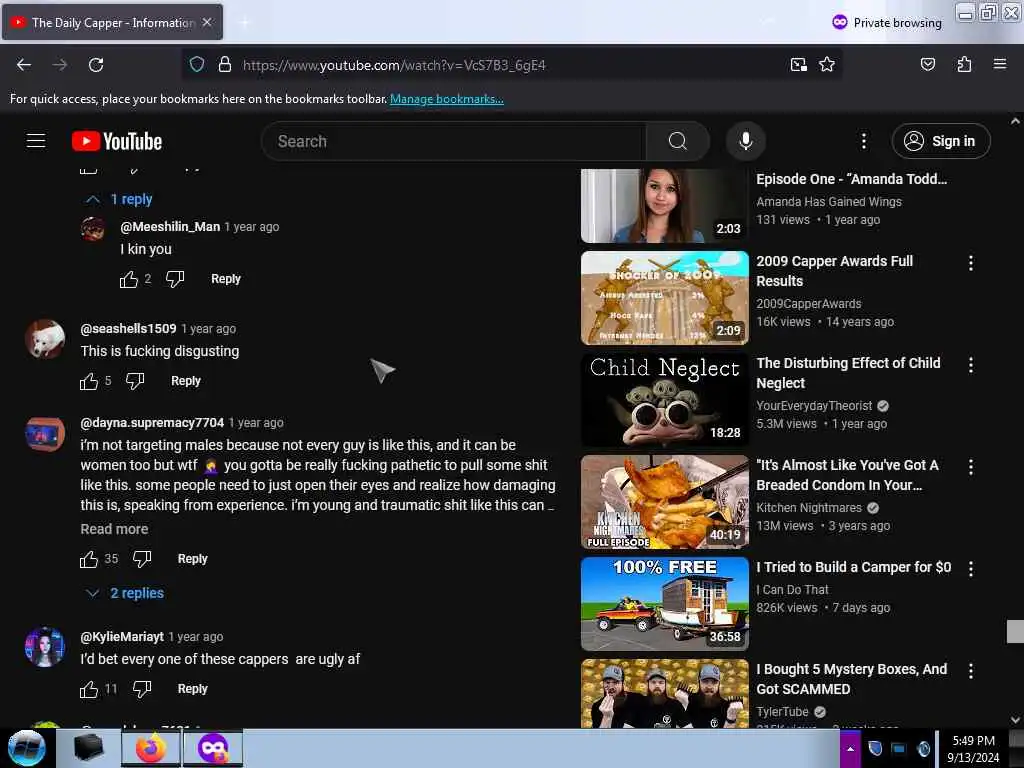Screen dimensions: 1024x768
Task: Open Child Neglect video thumbnail
Action: pyautogui.click(x=664, y=400)
